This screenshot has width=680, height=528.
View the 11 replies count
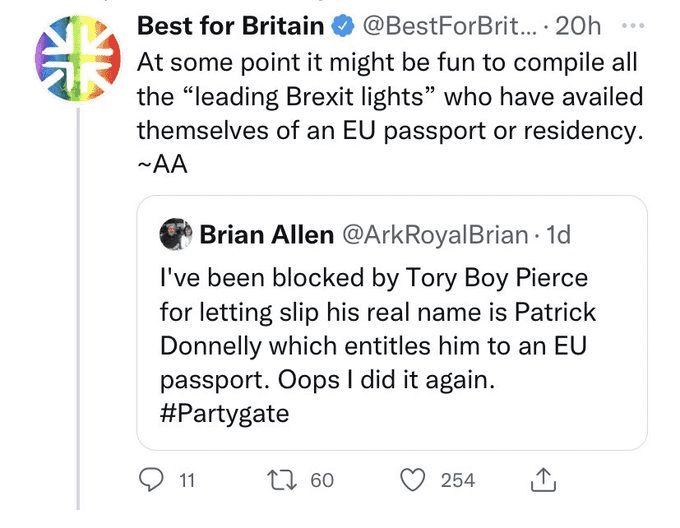click(x=186, y=481)
